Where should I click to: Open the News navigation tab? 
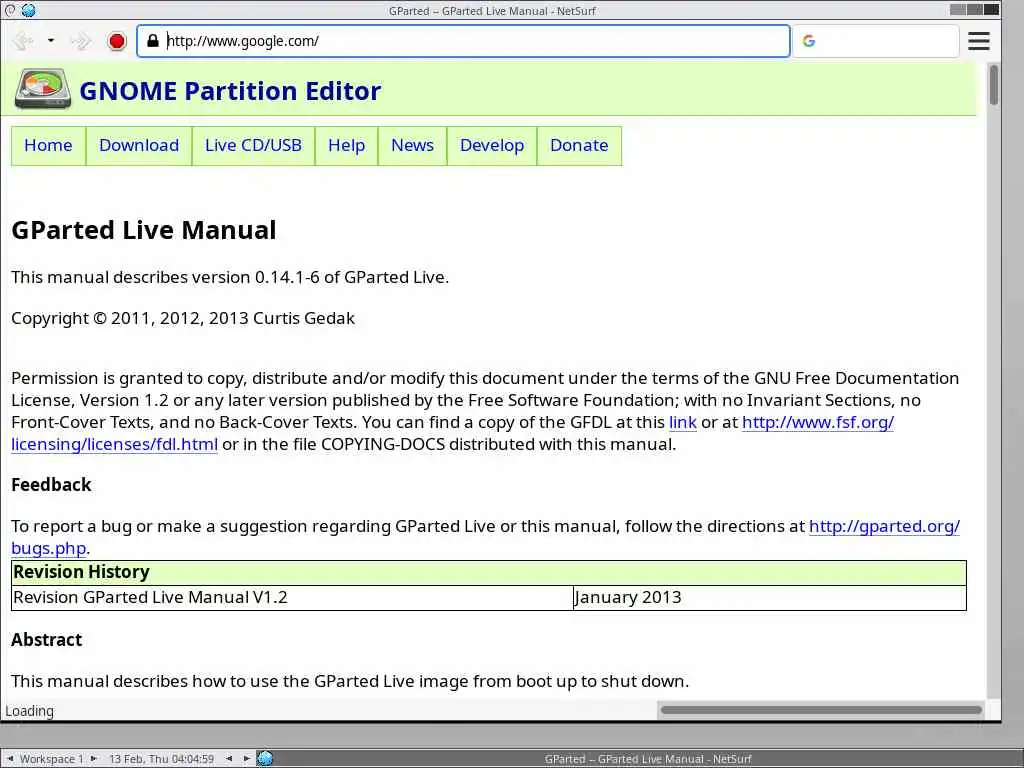pos(413,146)
